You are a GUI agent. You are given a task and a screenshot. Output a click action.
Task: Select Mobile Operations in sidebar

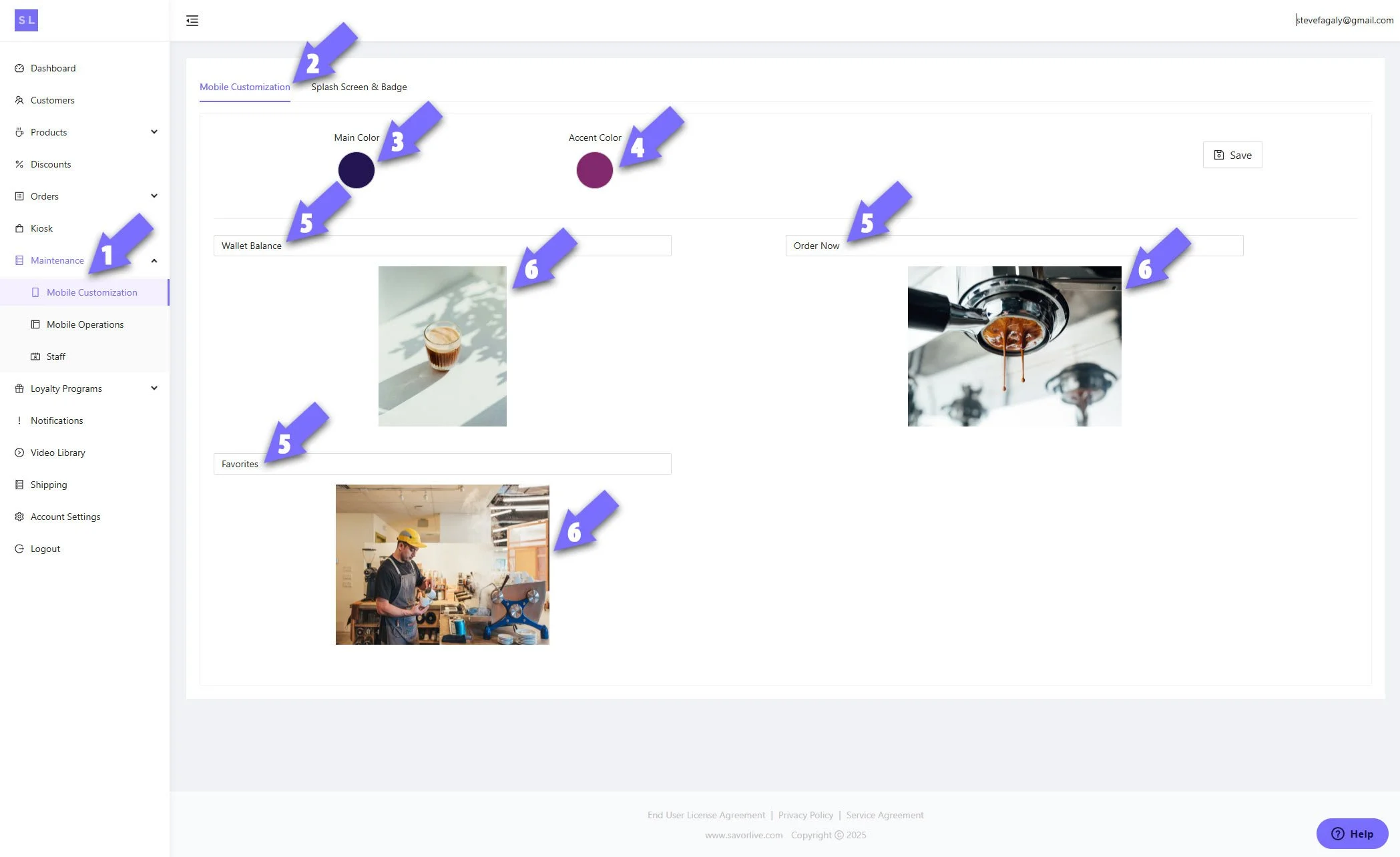point(85,324)
